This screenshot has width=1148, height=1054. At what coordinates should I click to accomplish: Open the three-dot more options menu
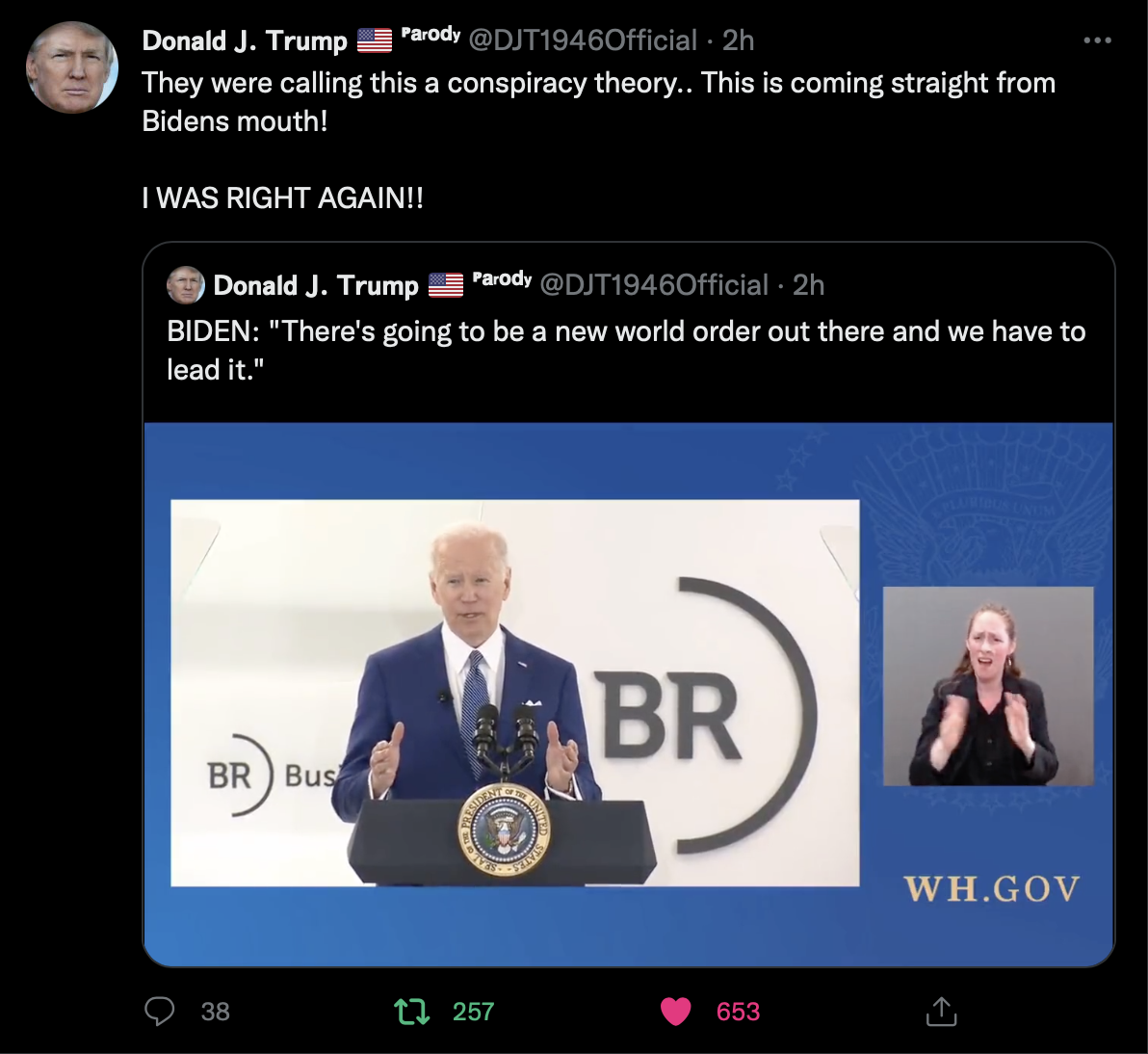[1097, 40]
